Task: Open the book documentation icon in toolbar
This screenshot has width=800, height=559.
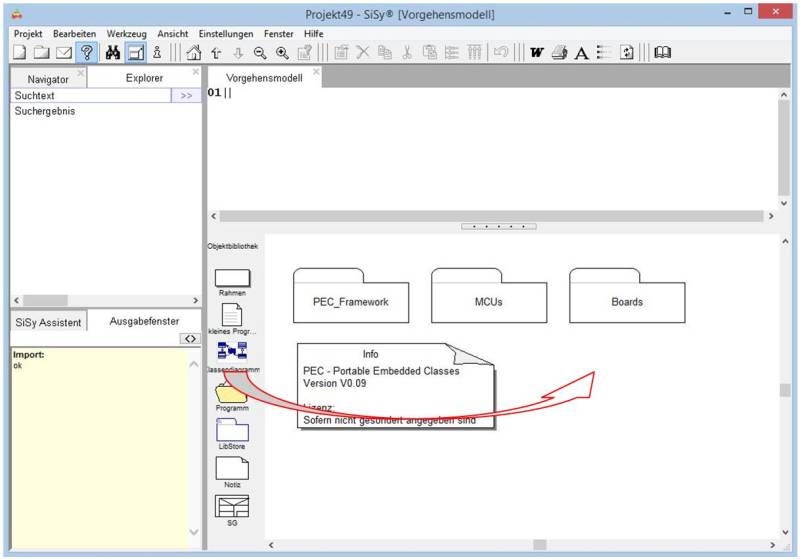Action: coord(662,53)
